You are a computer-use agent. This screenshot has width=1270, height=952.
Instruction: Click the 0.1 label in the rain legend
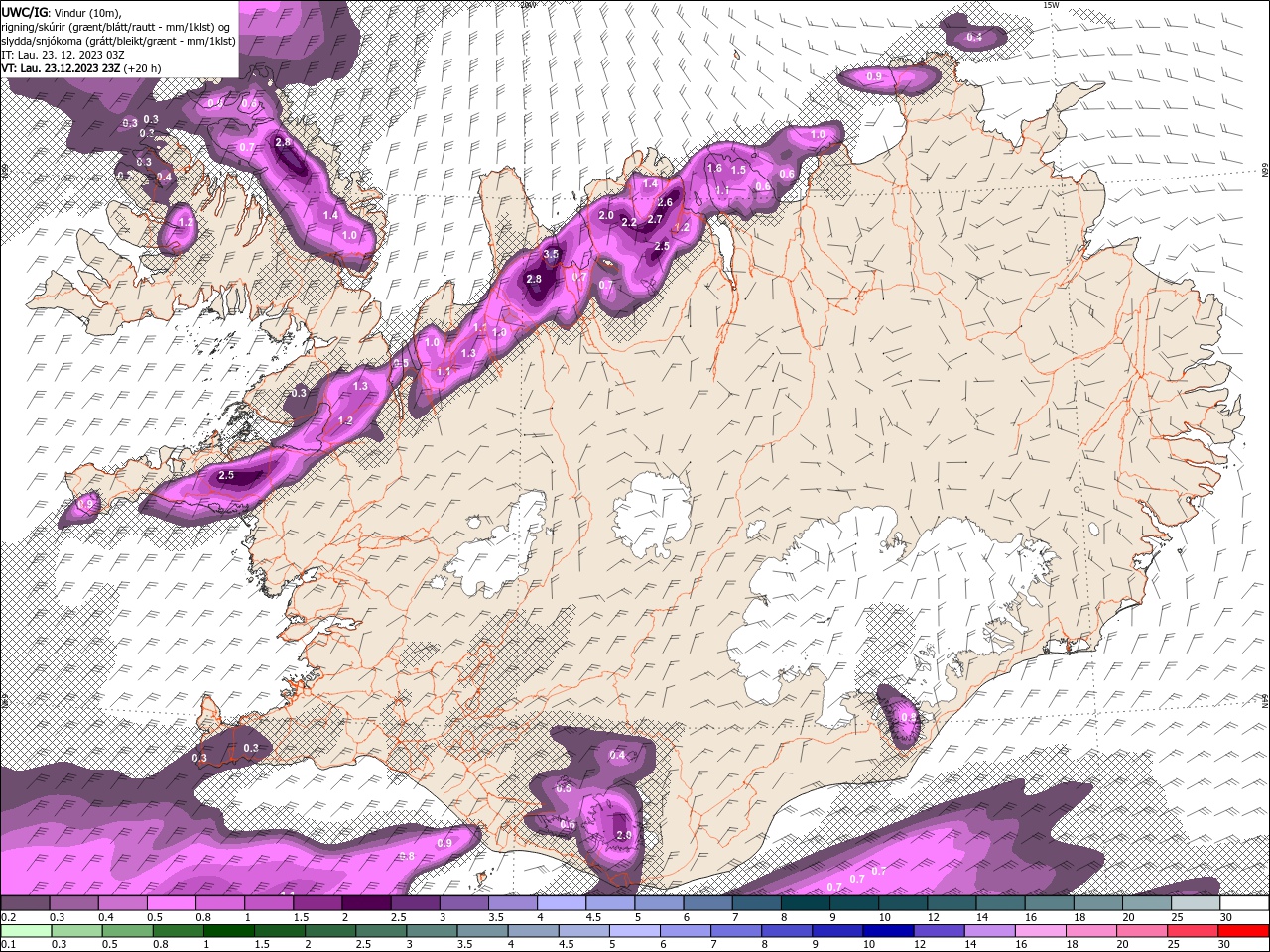tap(8, 945)
